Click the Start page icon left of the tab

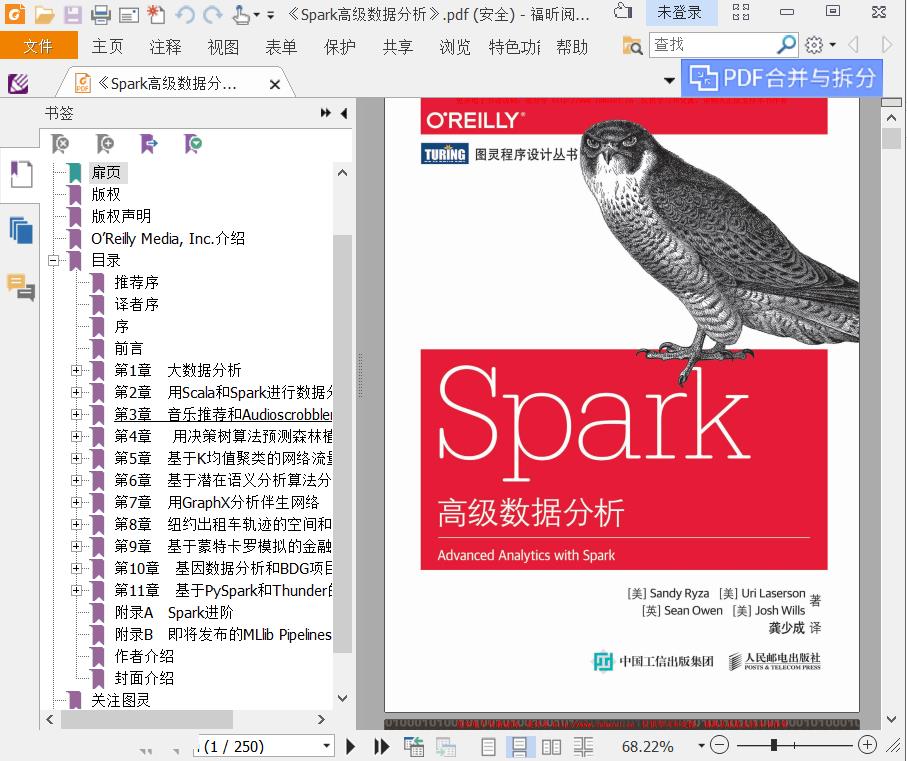pyautogui.click(x=19, y=84)
